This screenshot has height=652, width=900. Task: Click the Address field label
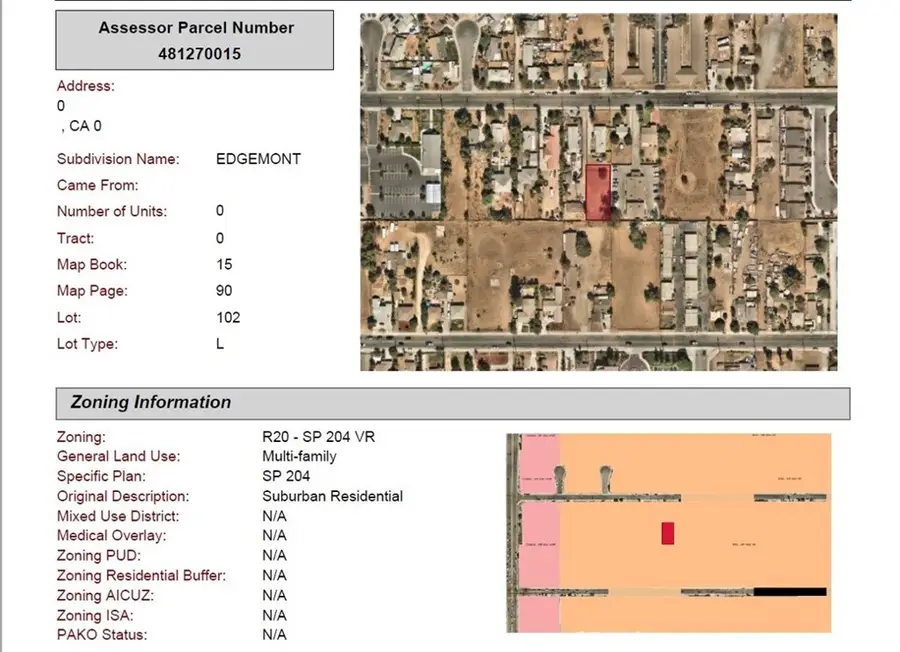pos(85,86)
